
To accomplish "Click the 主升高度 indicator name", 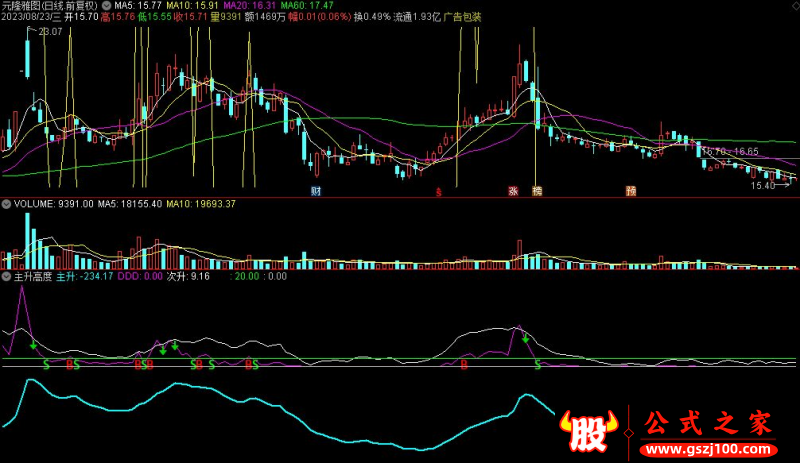I will pyautogui.click(x=33, y=277).
